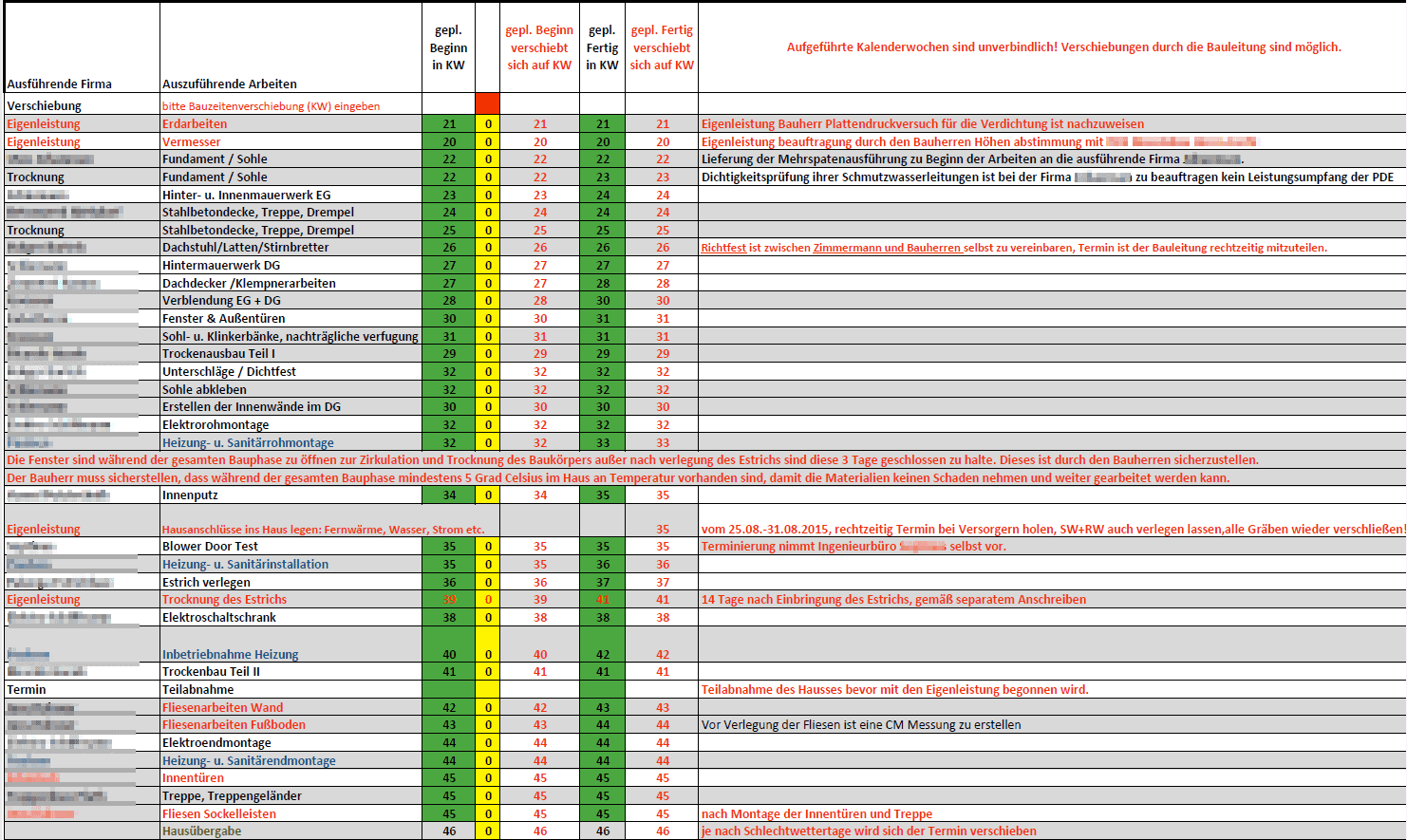This screenshot has height=840, width=1407.
Task: Select the 'Heizung- u. Sanitärendmontage' link
Action: click(249, 761)
